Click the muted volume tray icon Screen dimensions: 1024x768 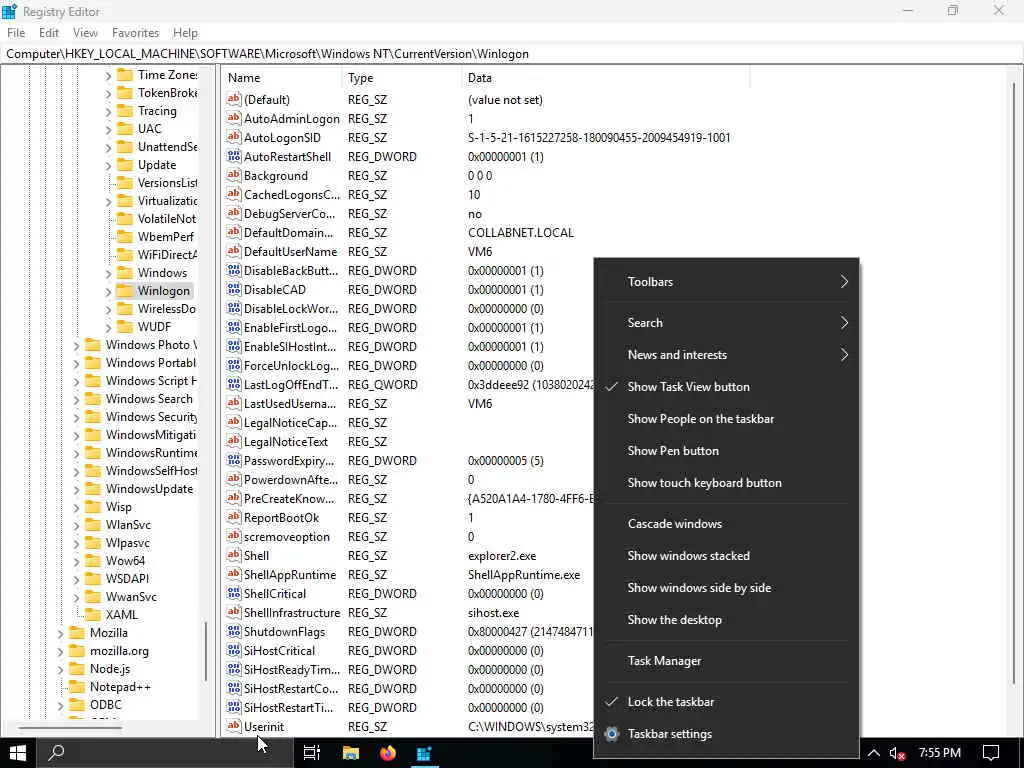pos(897,754)
